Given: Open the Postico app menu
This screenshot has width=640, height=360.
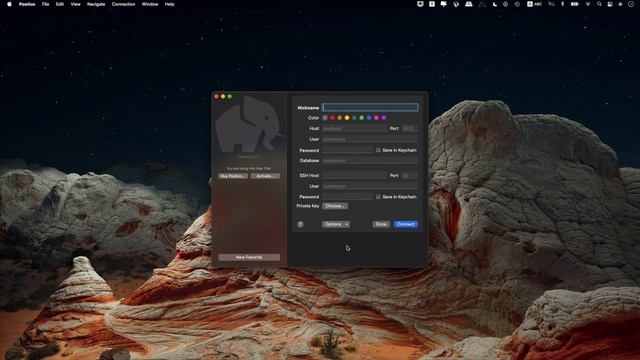Looking at the screenshot, I should [x=27, y=4].
